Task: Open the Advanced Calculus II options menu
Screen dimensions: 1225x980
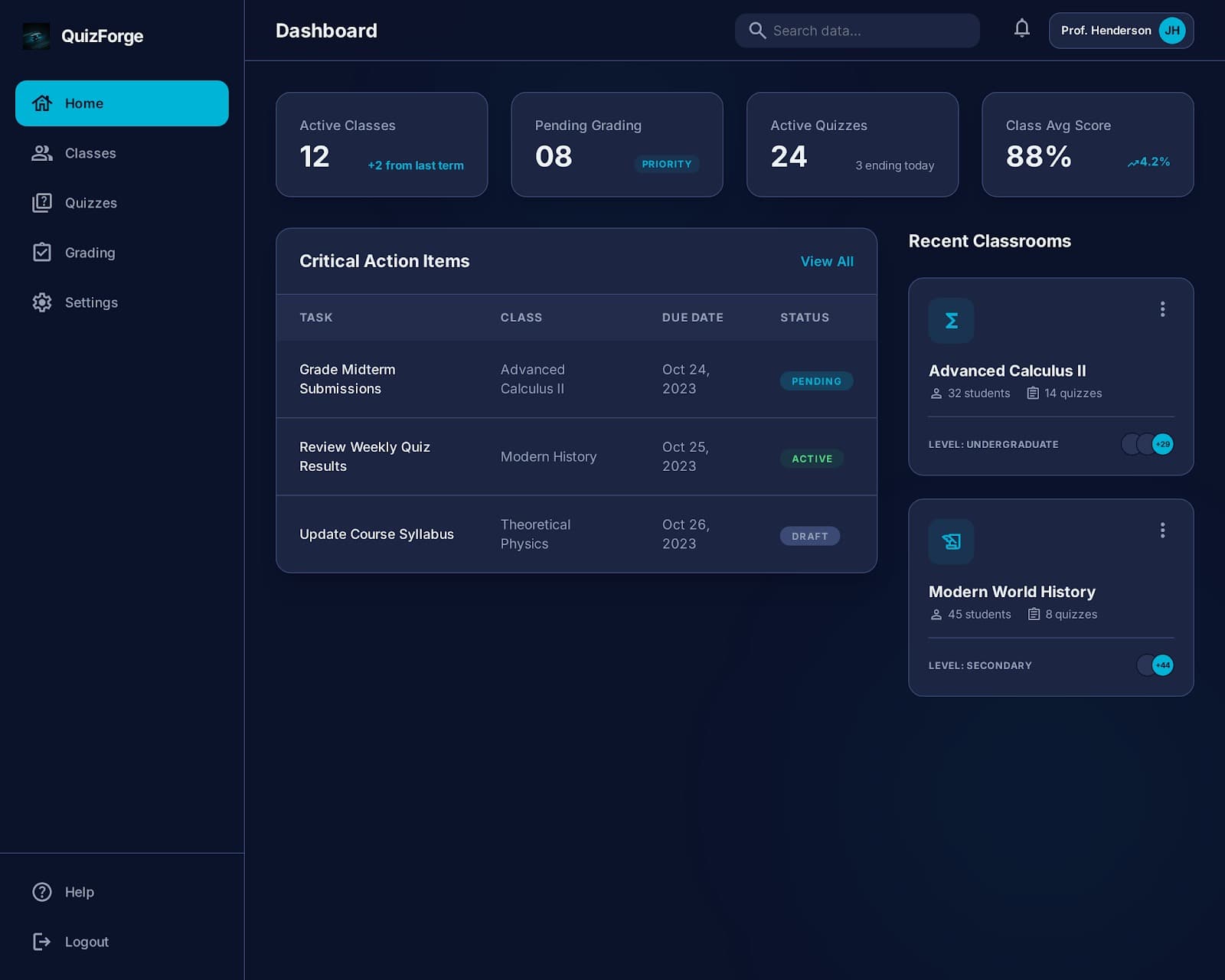Action: [1162, 309]
